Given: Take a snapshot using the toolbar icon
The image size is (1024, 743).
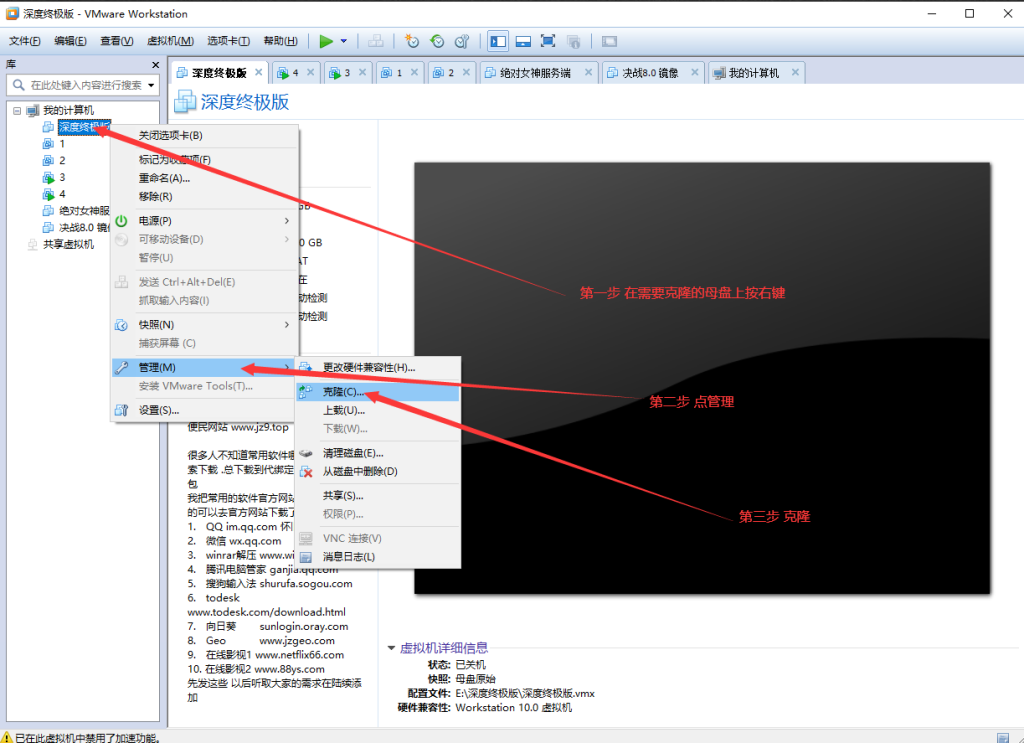Looking at the screenshot, I should point(411,41).
